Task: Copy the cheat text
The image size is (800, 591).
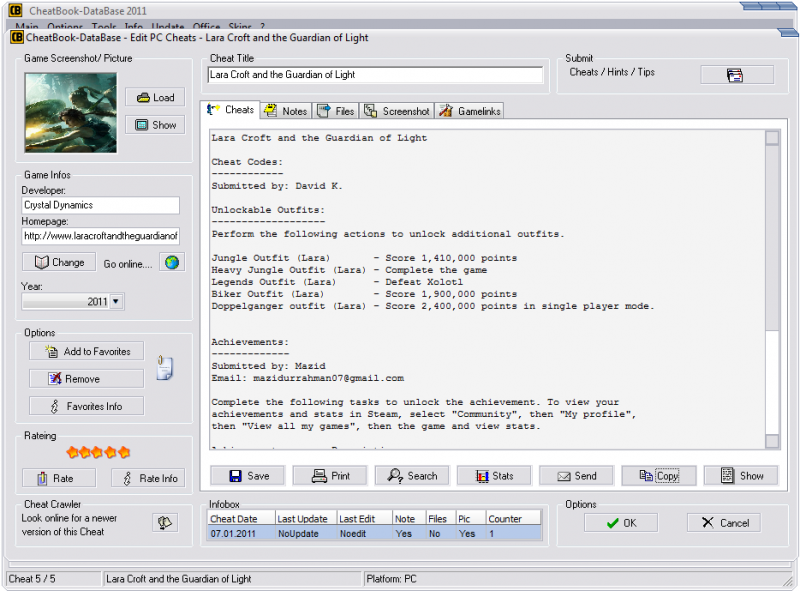Action: pos(659,476)
